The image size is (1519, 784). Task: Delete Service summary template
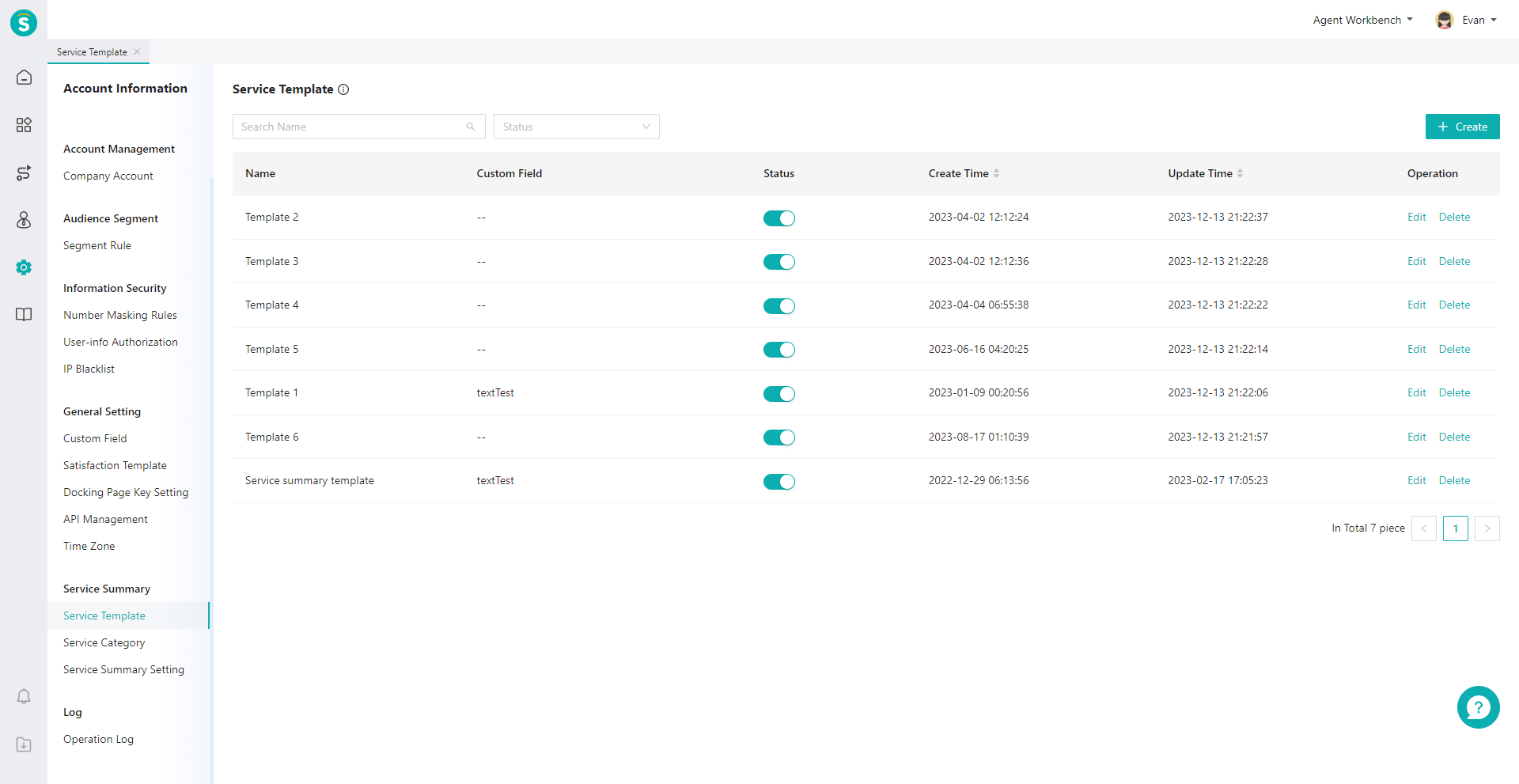click(x=1454, y=480)
